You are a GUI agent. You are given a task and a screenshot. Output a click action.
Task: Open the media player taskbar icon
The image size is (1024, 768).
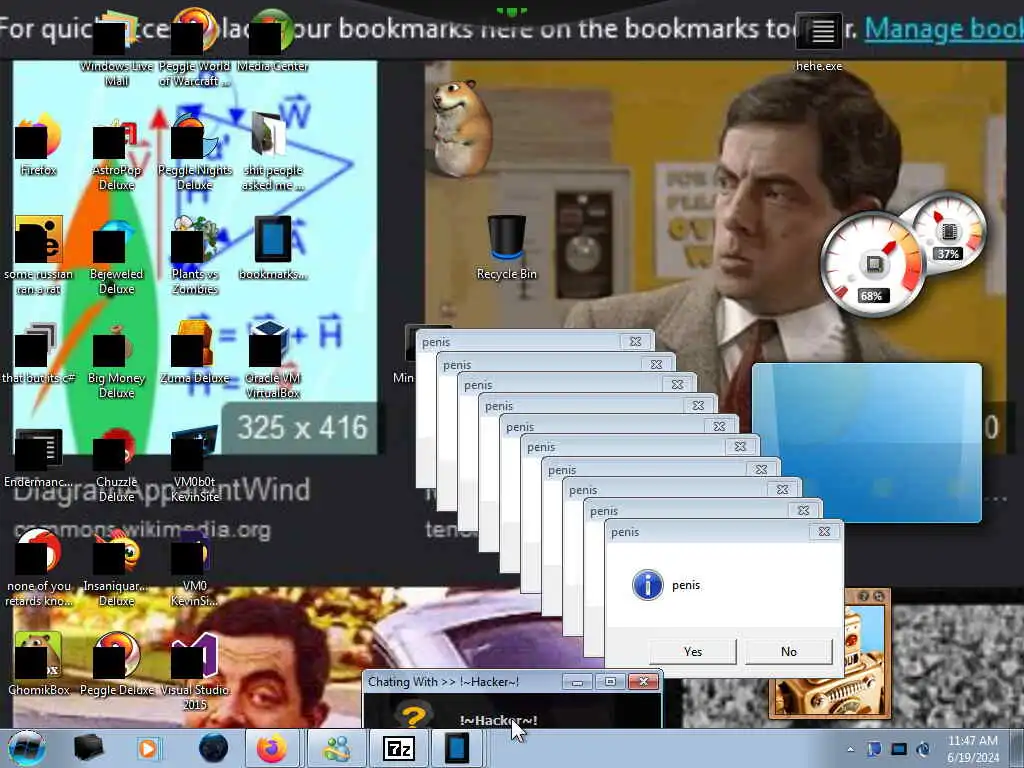point(148,748)
